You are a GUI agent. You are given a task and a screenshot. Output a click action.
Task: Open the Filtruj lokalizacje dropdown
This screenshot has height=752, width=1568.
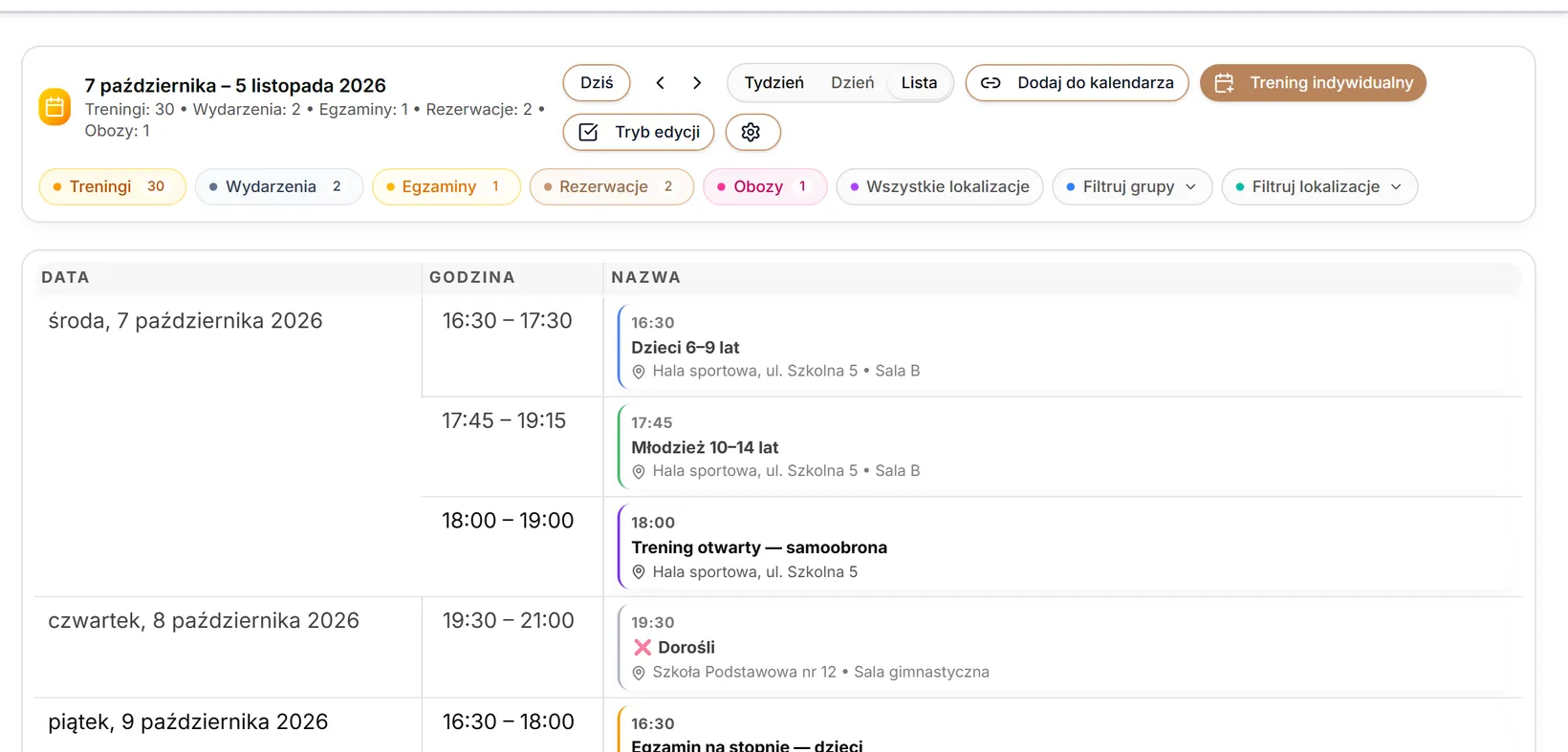coord(1319,186)
